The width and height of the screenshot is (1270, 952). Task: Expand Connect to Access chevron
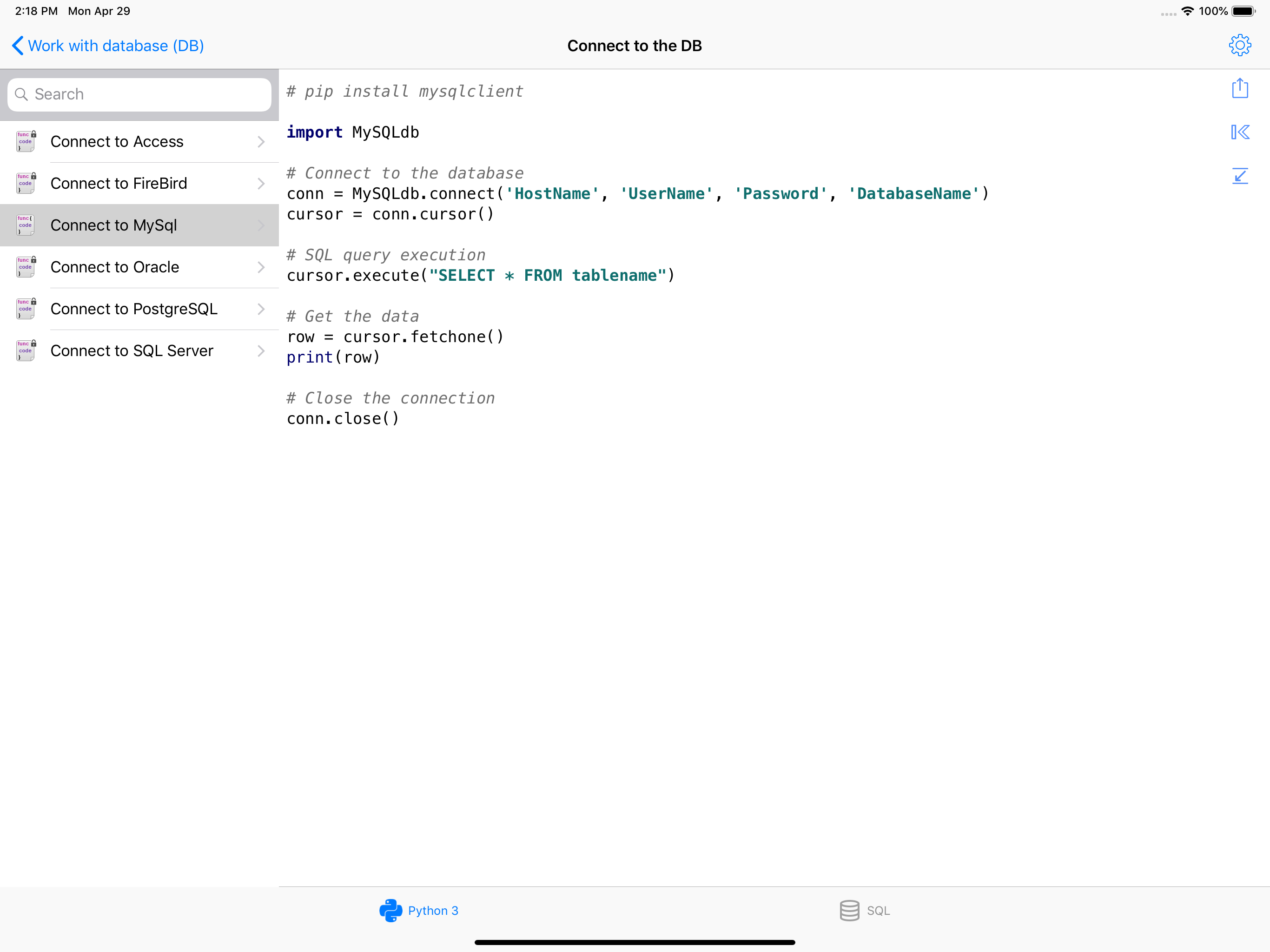(261, 142)
